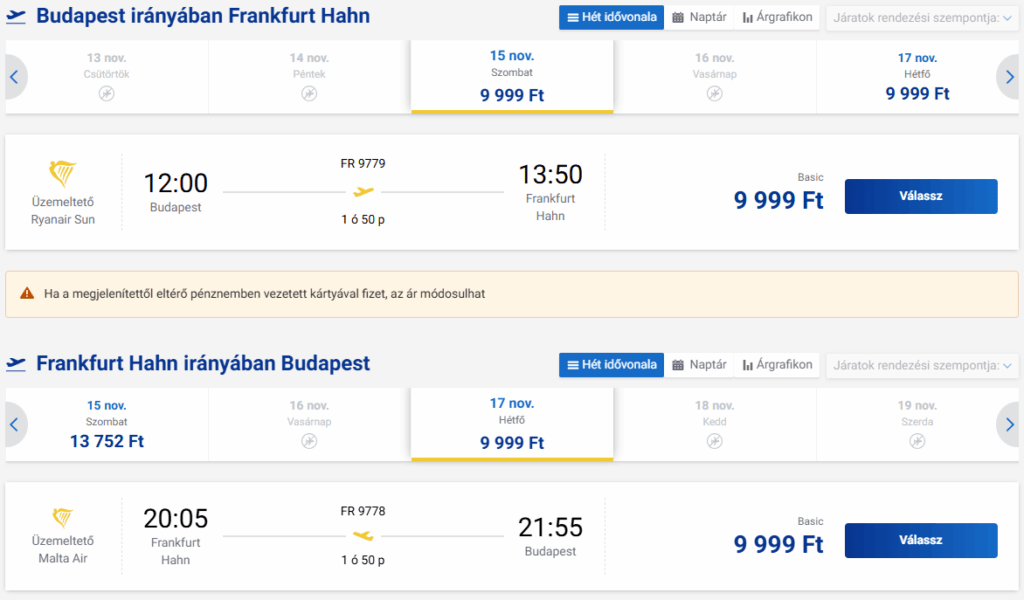Click the plane icon on flight FR 9778
This screenshot has width=1024, height=600.
pos(363,536)
